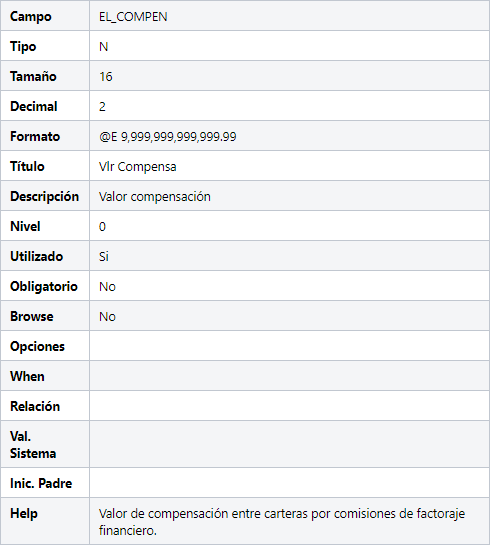Screen dimensions: 490x545
Task: Click the Help row label
Action: tap(24, 514)
